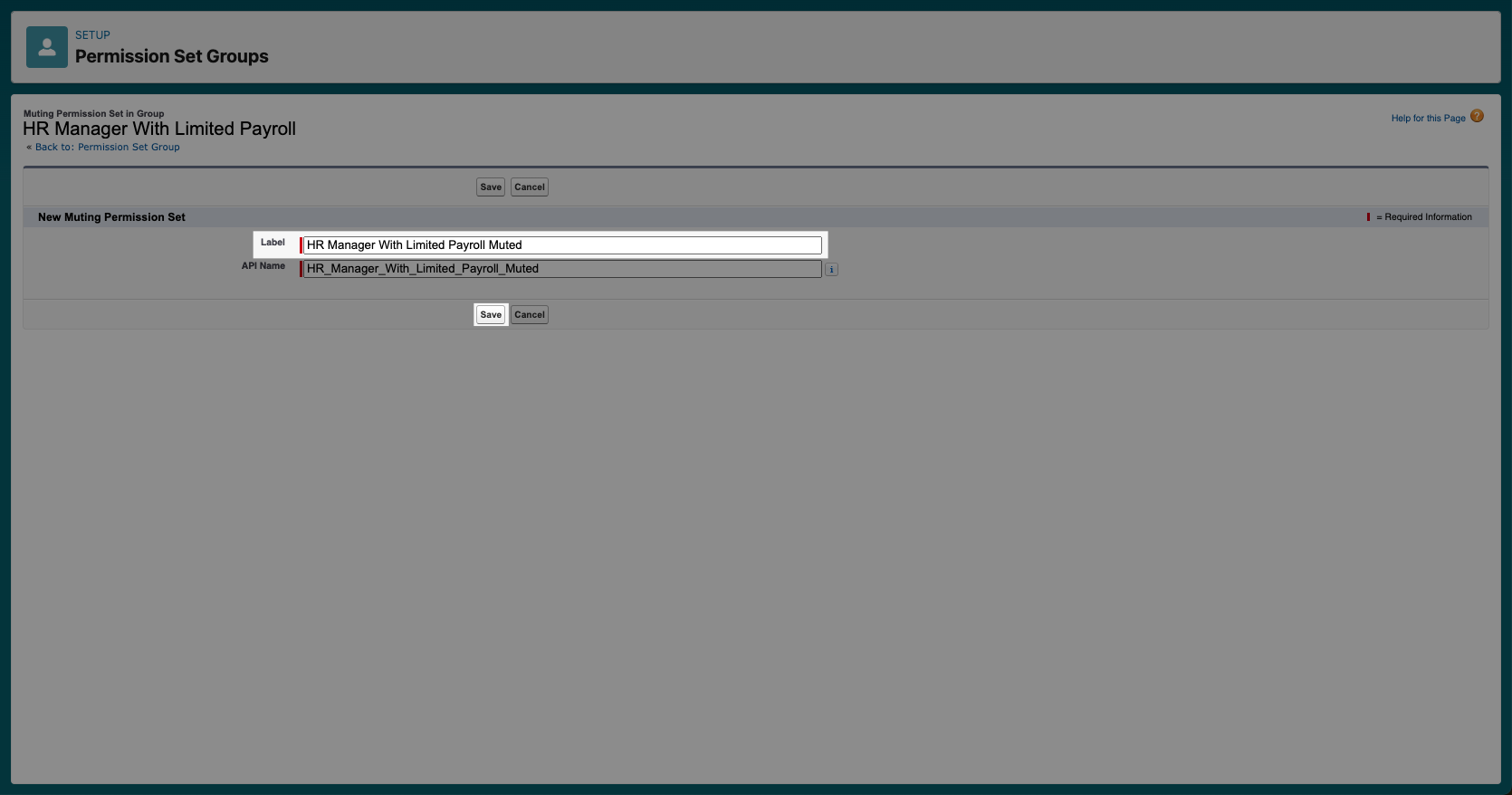Screen dimensions: 1512x795
Task: Click into the API Name input field
Action: pyautogui.click(x=561, y=269)
